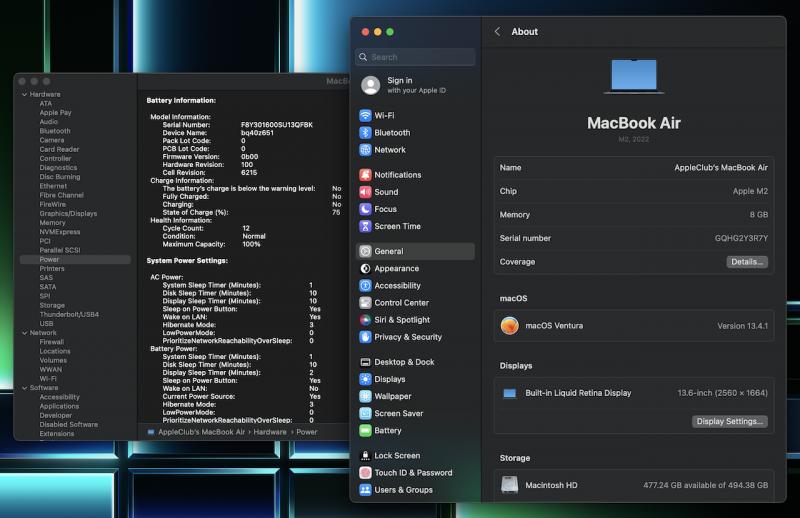The width and height of the screenshot is (800, 518).
Task: Click the 8 GB memory value
Action: click(x=759, y=215)
